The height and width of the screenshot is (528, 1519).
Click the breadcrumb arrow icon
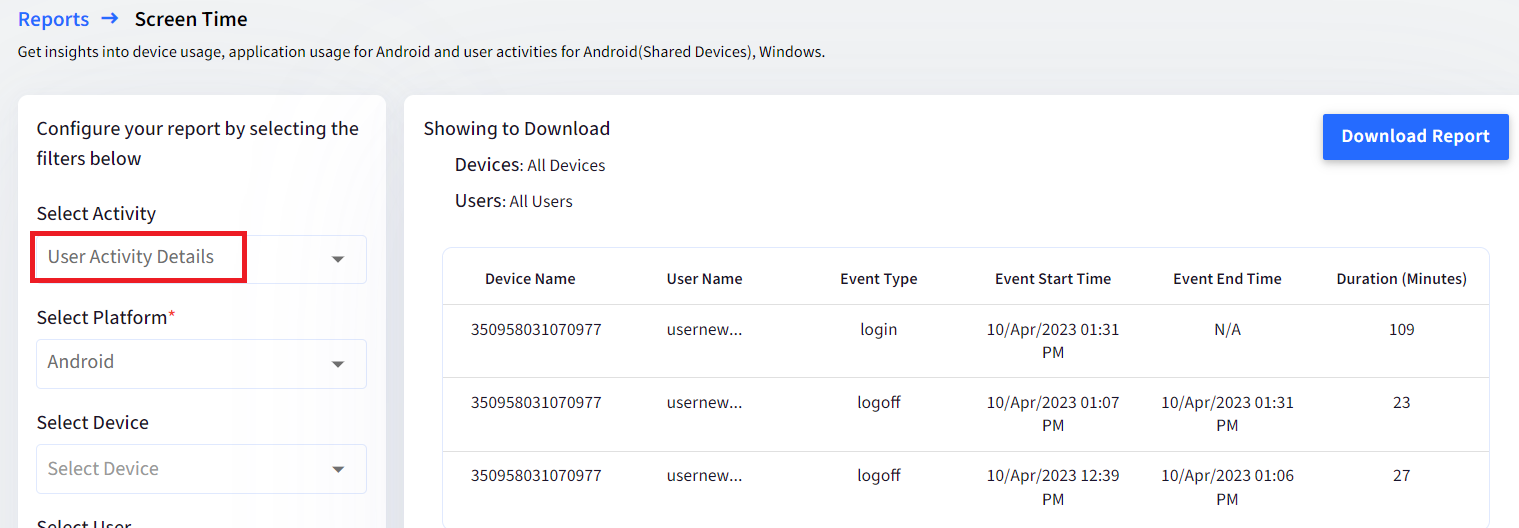click(x=110, y=18)
